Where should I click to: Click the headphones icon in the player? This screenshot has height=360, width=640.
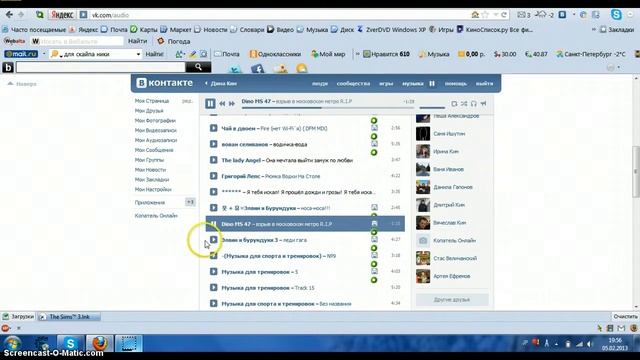point(473,104)
